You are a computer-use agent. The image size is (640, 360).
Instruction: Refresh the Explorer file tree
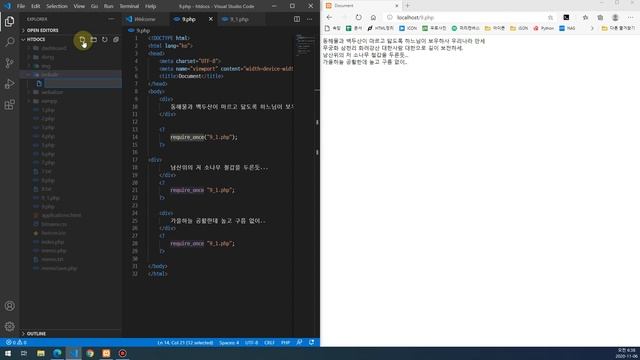(x=105, y=40)
